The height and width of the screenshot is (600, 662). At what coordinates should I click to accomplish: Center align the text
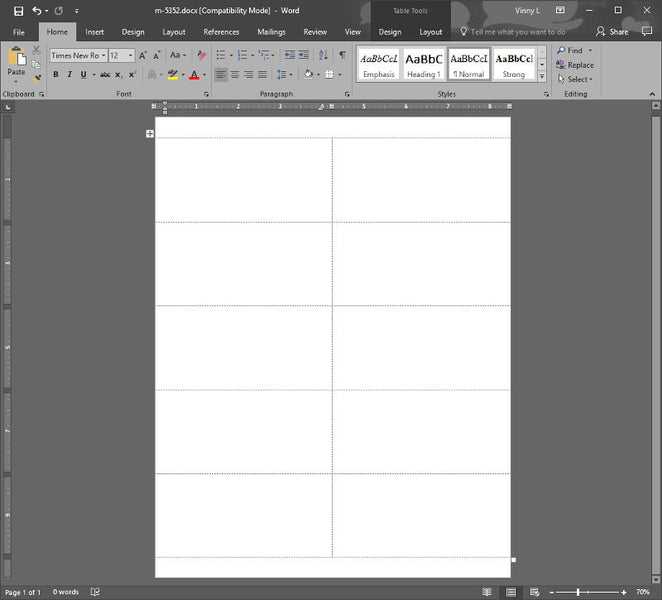coord(235,75)
